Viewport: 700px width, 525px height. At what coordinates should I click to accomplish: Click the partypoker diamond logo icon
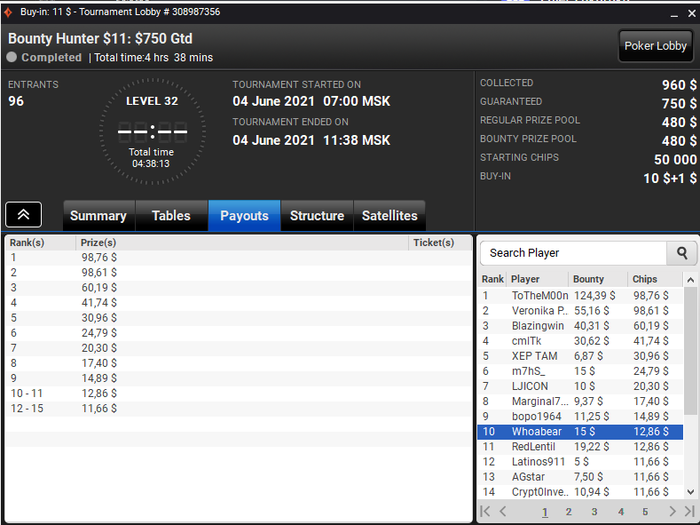tap(8, 12)
